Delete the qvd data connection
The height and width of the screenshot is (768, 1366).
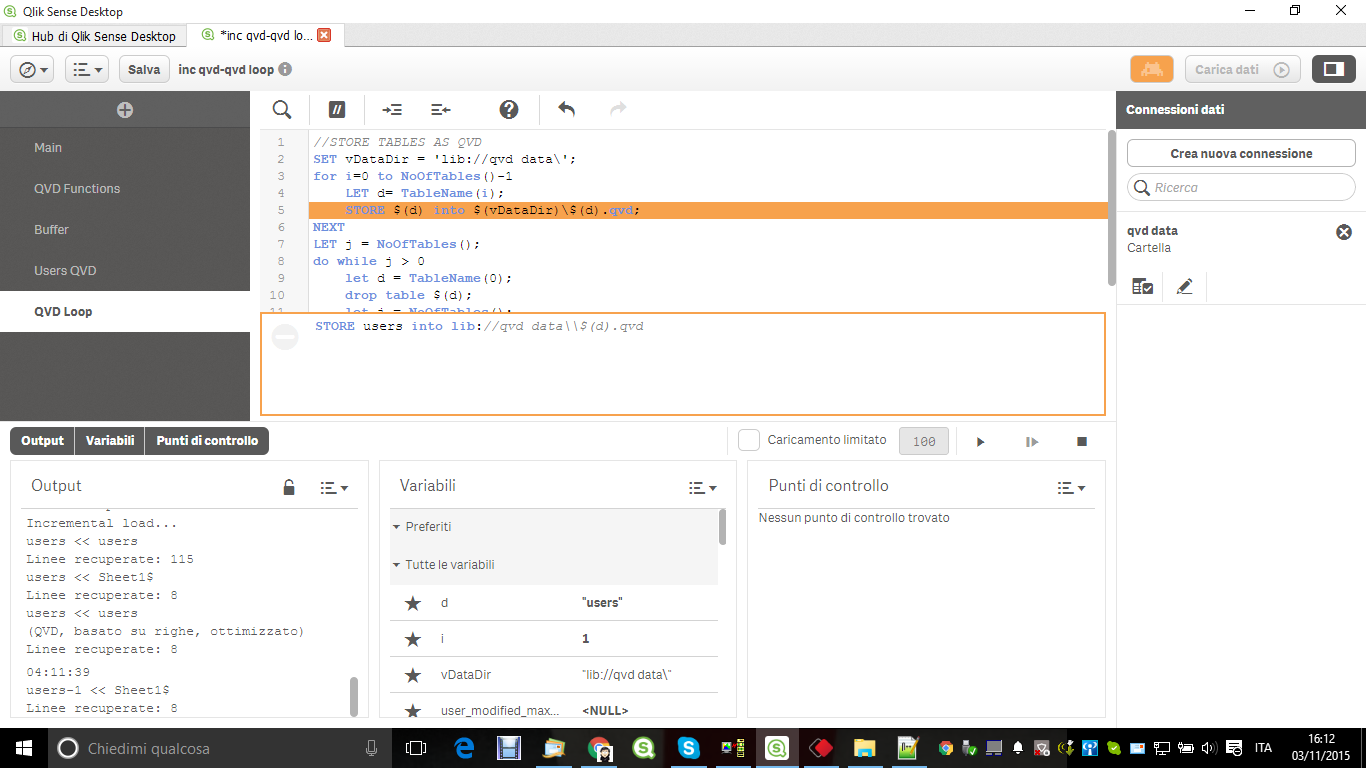tap(1344, 232)
